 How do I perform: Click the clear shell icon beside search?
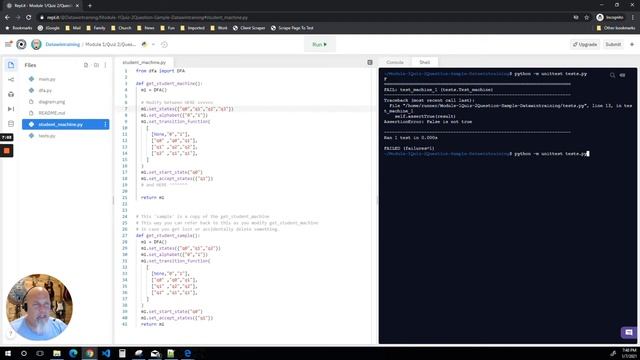(x=622, y=75)
